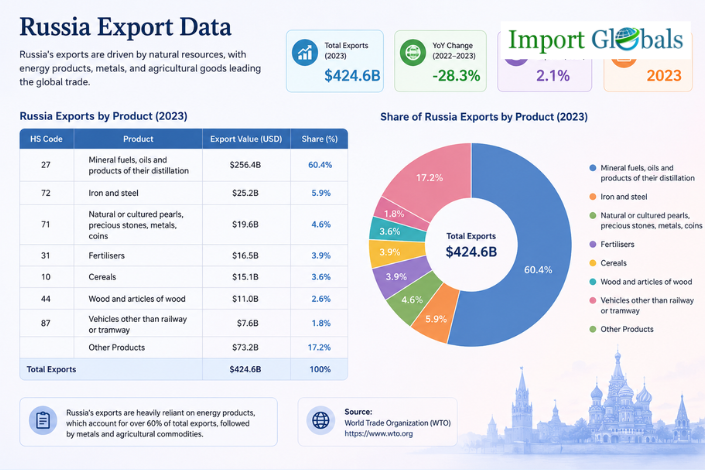
Task: Click the green legend dot for Other Products
Action: [593, 329]
